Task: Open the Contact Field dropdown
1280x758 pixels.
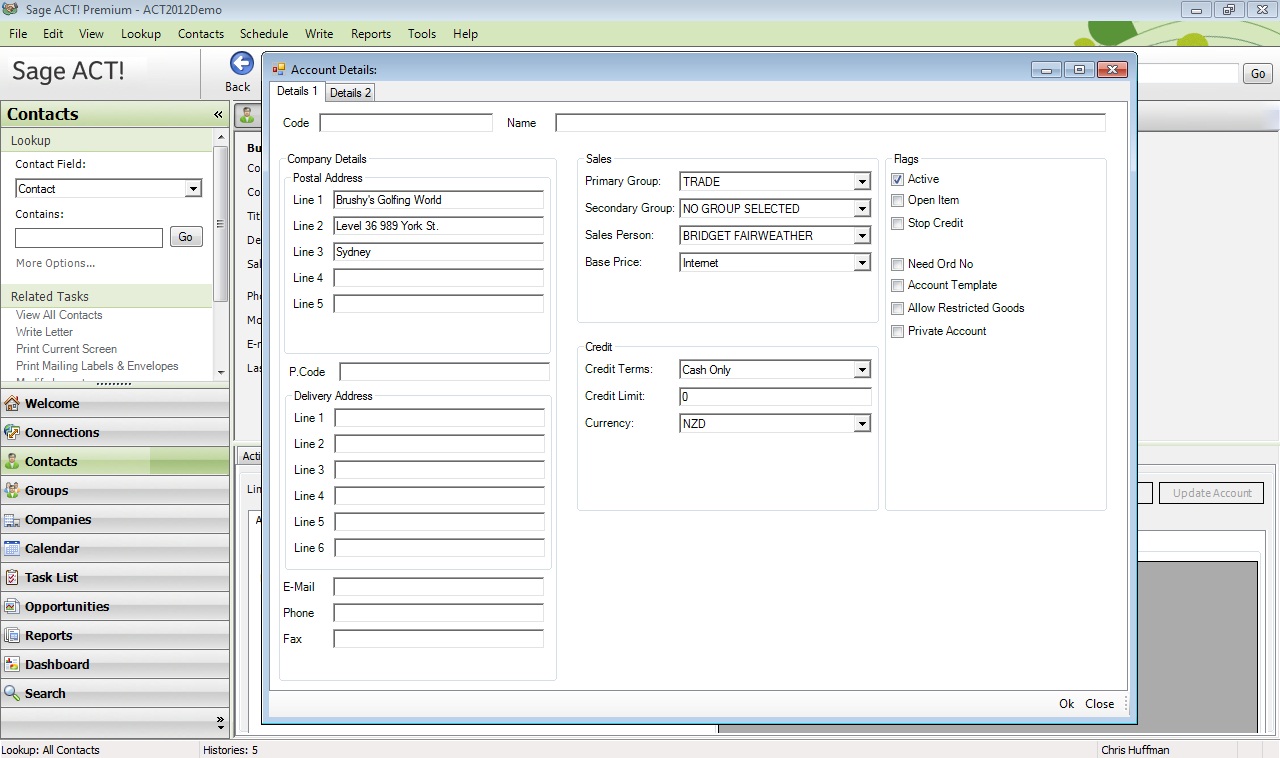Action: [x=193, y=189]
